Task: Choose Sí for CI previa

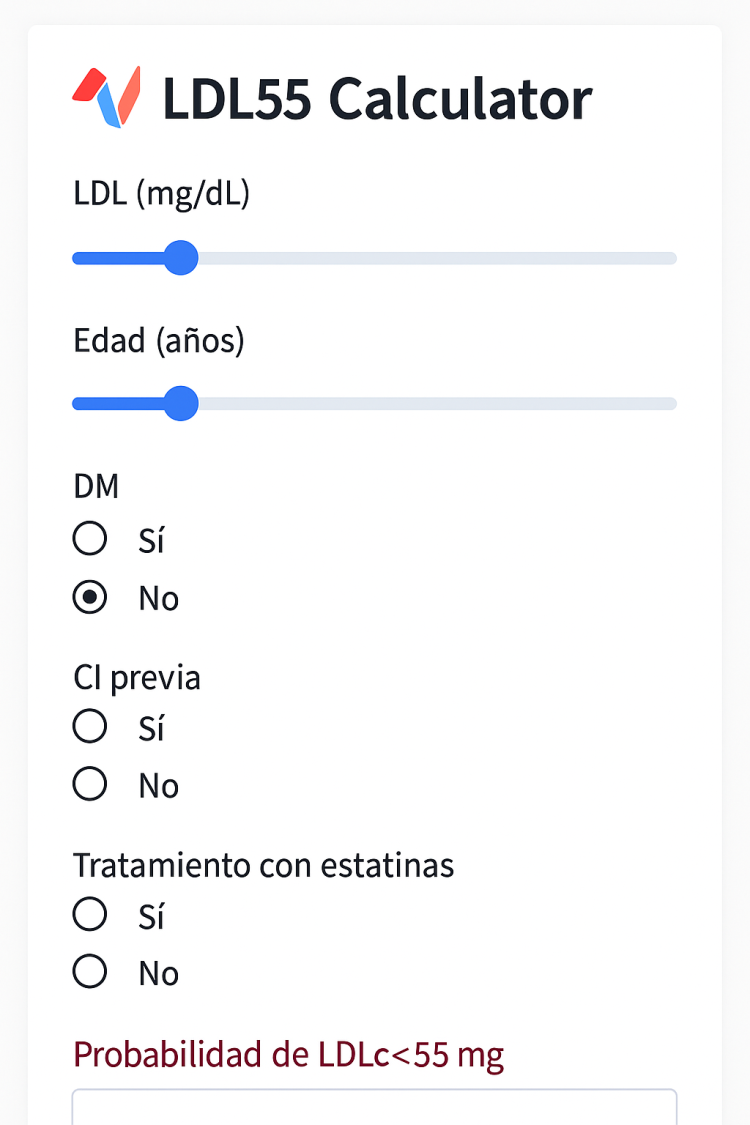Action: pyautogui.click(x=90, y=727)
